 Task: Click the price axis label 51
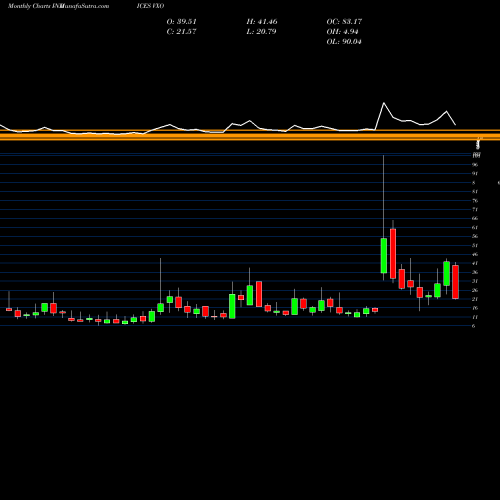[475, 246]
